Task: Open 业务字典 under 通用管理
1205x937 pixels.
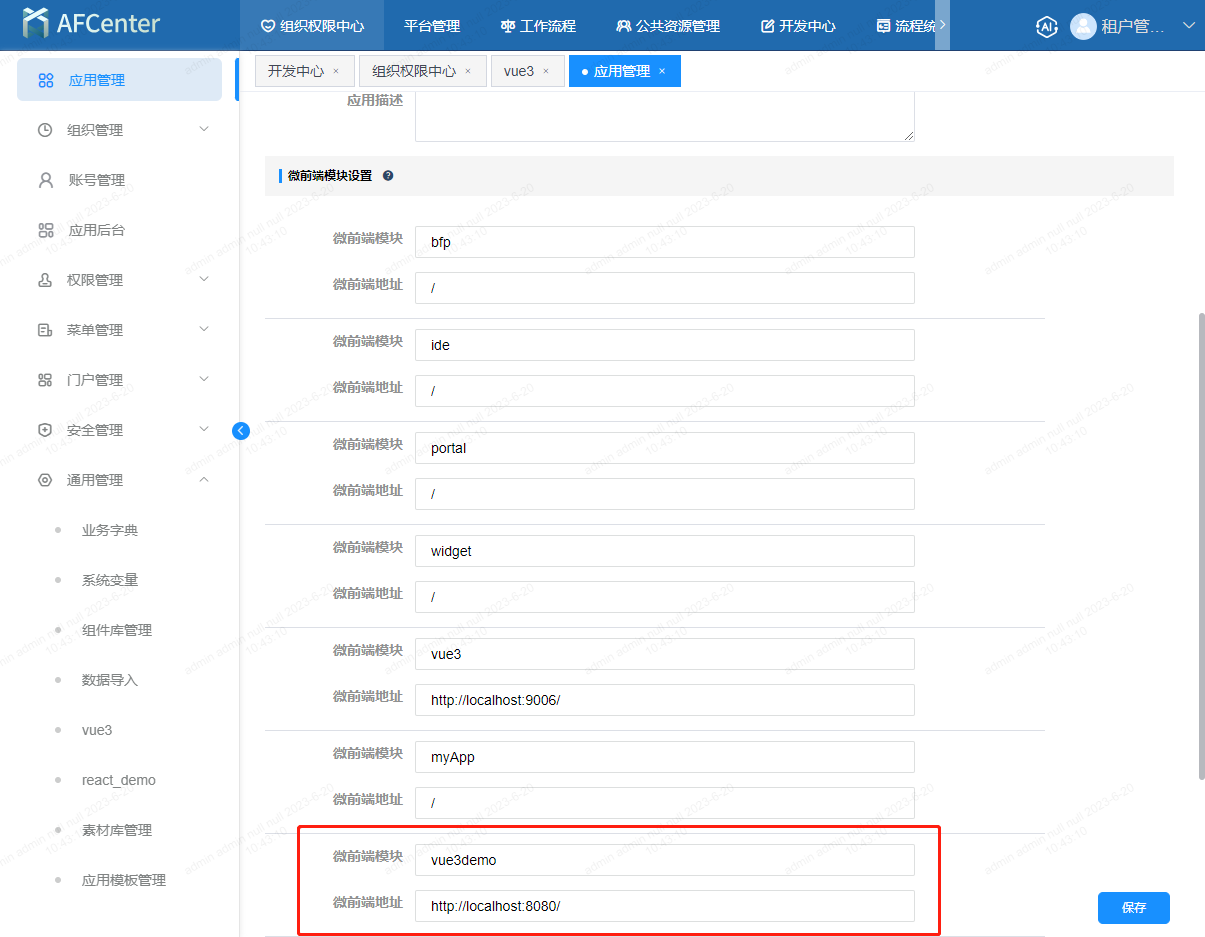Action: click(110, 530)
